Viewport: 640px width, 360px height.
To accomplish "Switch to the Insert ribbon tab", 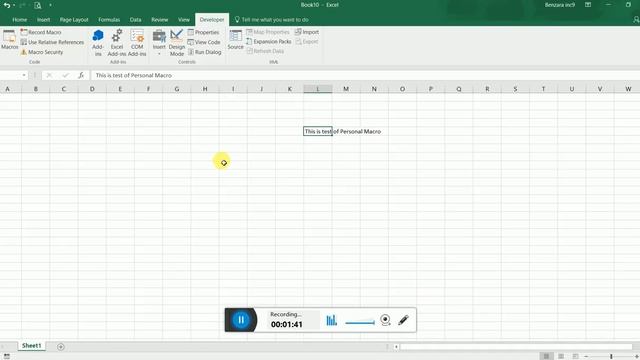I will click(43, 20).
